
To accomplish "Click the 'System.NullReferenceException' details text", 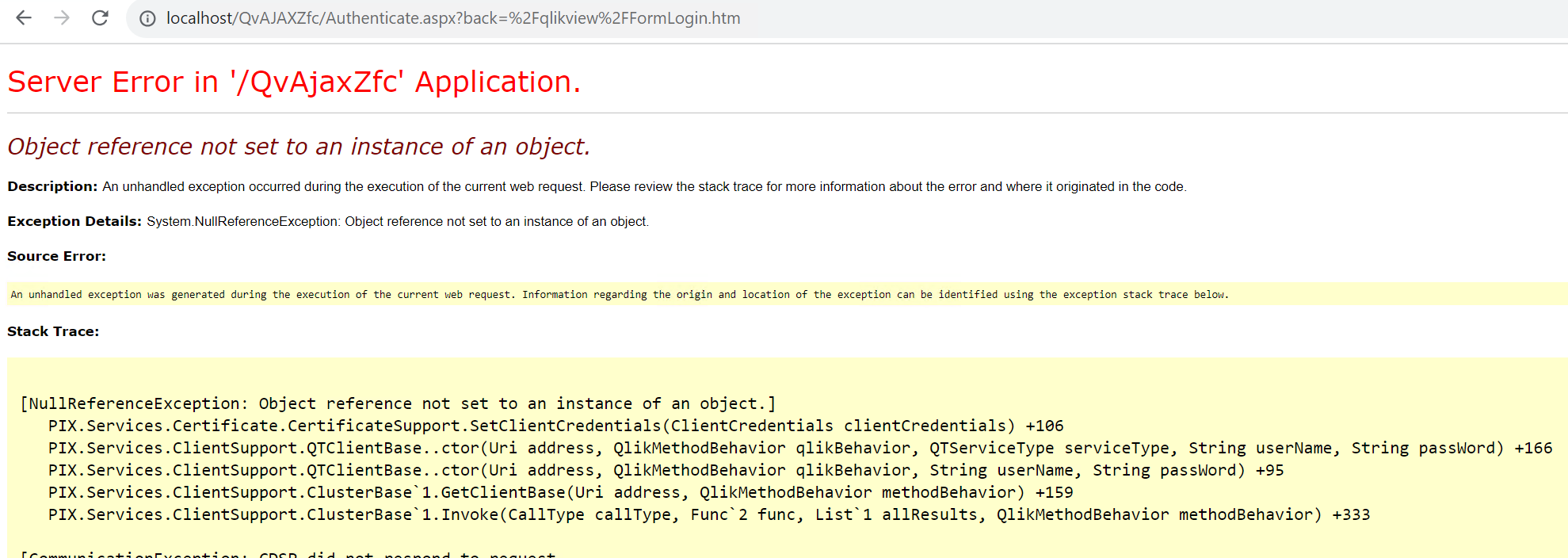I will 397,221.
